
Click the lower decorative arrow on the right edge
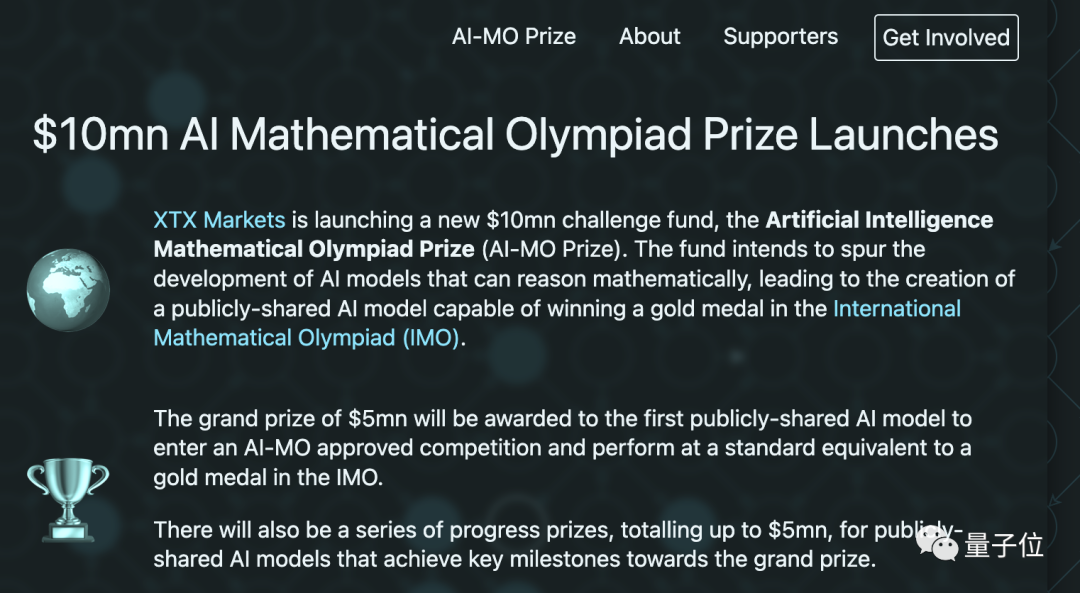click(x=1057, y=499)
